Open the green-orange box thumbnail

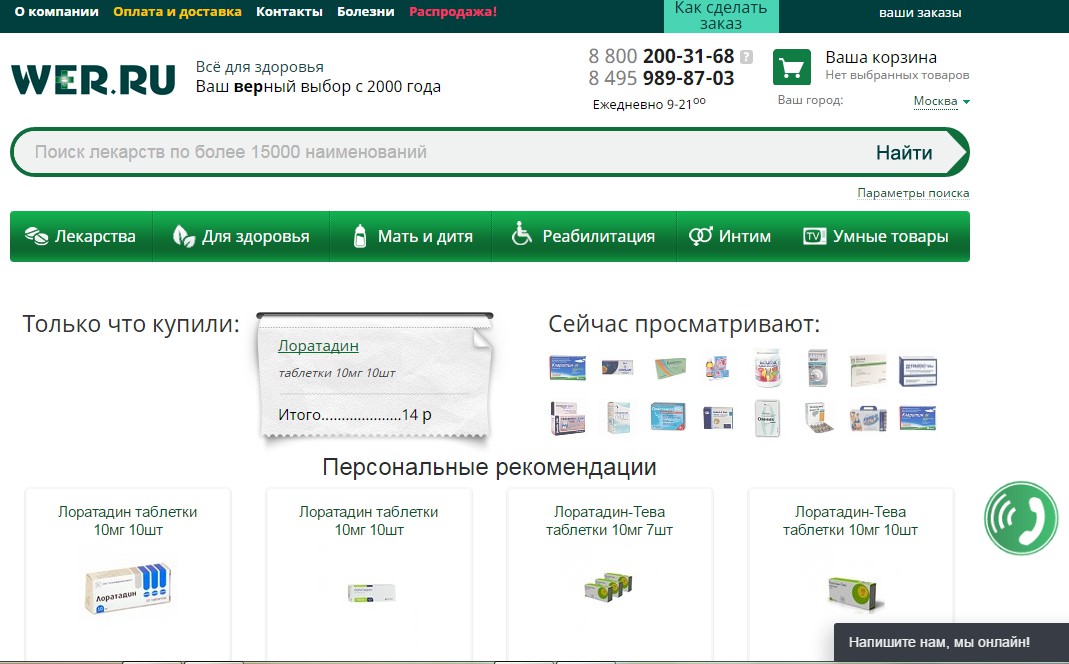[671, 368]
